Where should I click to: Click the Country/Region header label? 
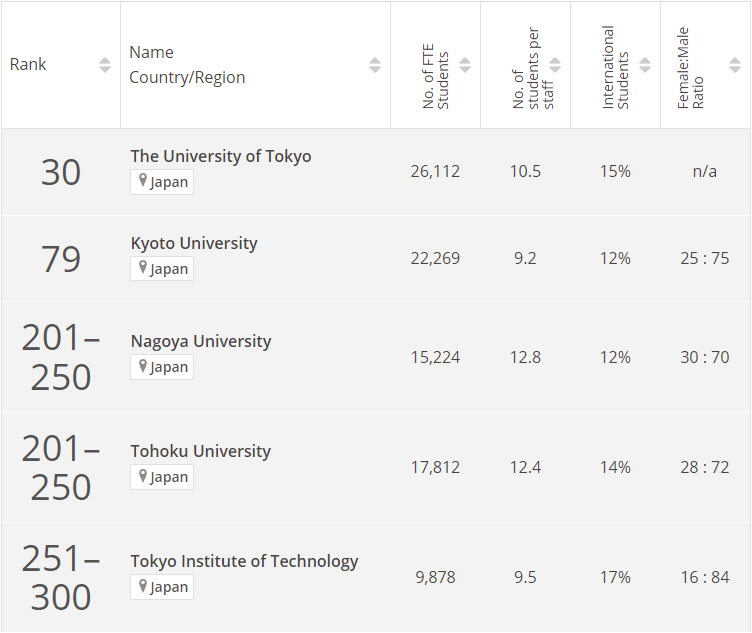click(x=187, y=78)
